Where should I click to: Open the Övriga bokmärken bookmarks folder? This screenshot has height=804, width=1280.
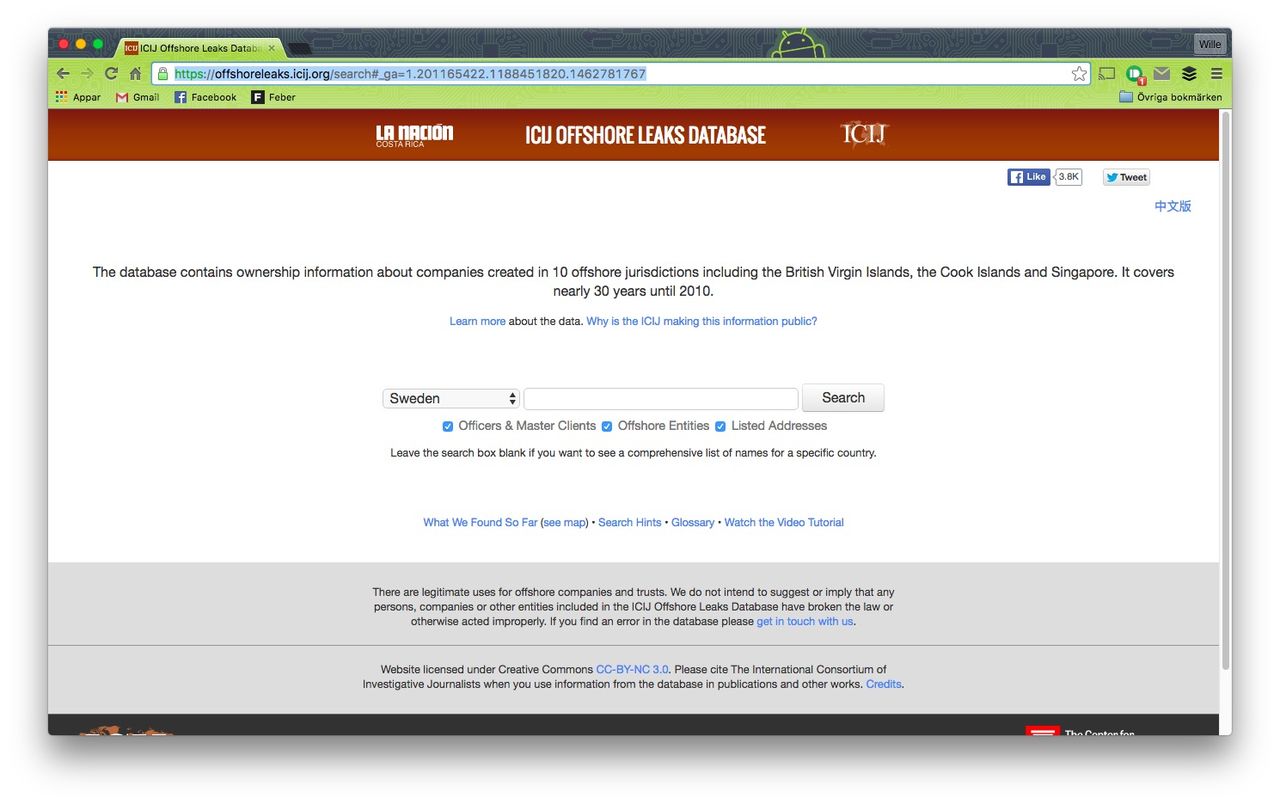coord(1170,97)
